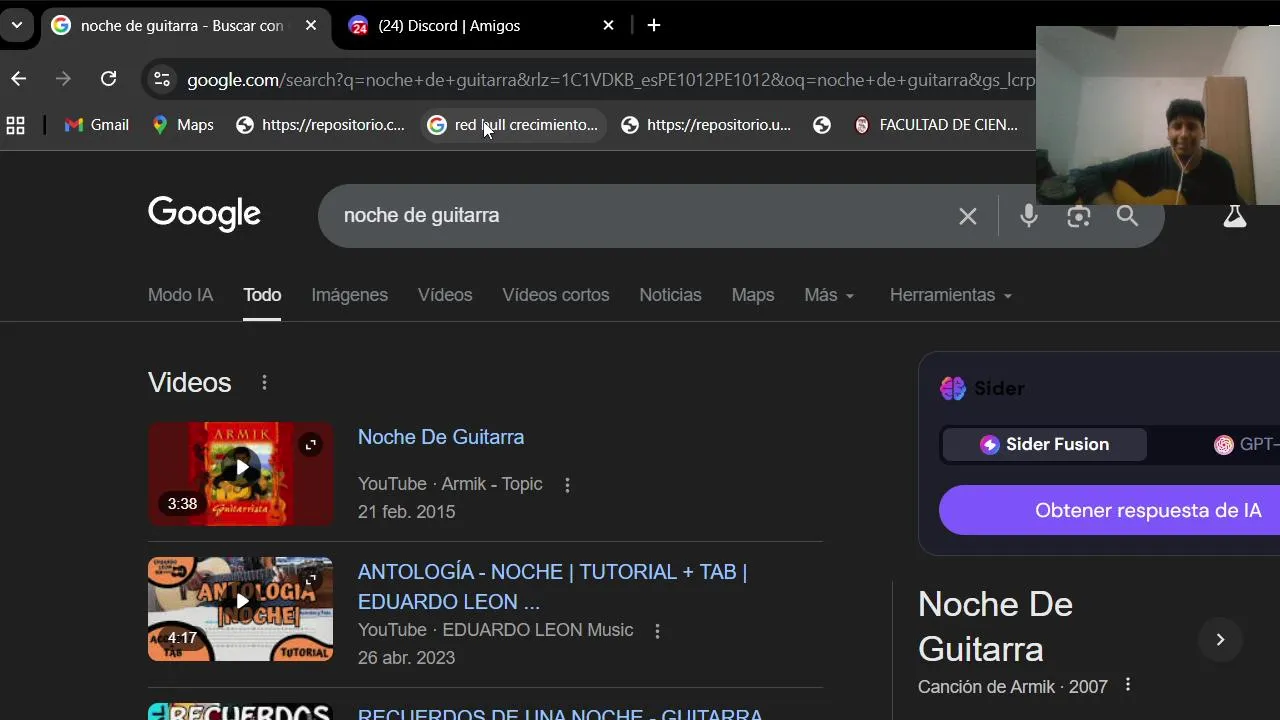1280x720 pixels.
Task: Expand knowledge panel with right chevron
Action: tap(1220, 640)
